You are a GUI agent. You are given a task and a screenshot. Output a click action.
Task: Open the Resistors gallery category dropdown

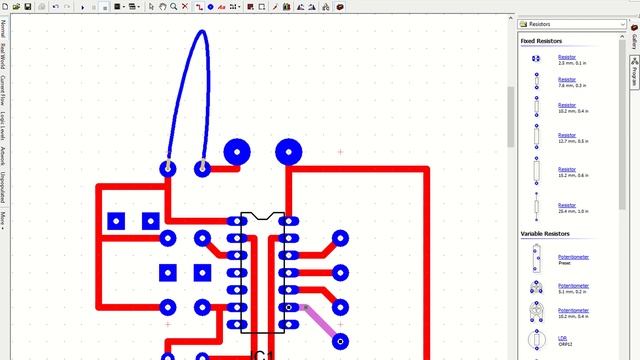572,24
